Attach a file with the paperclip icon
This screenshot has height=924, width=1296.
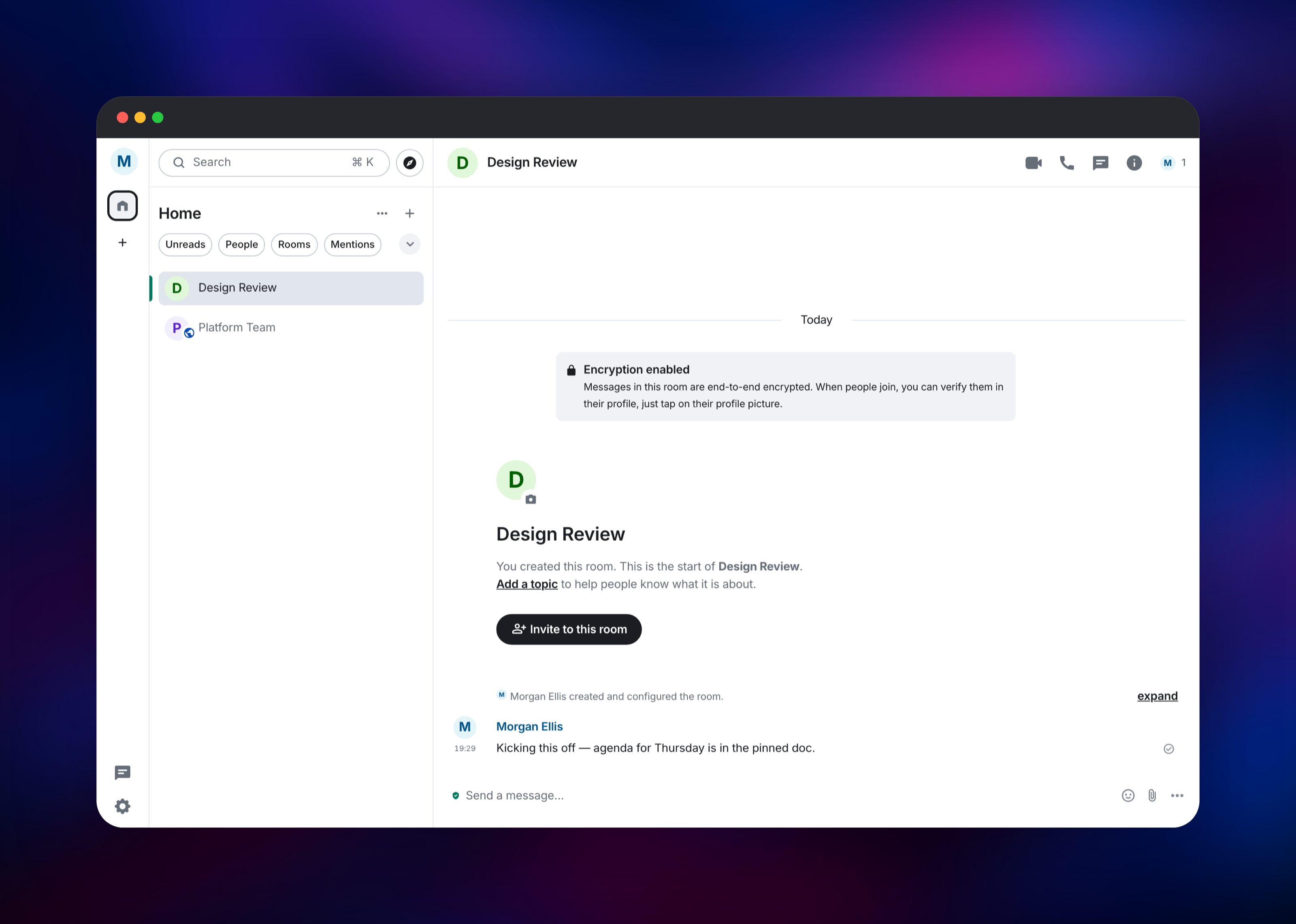pos(1152,796)
